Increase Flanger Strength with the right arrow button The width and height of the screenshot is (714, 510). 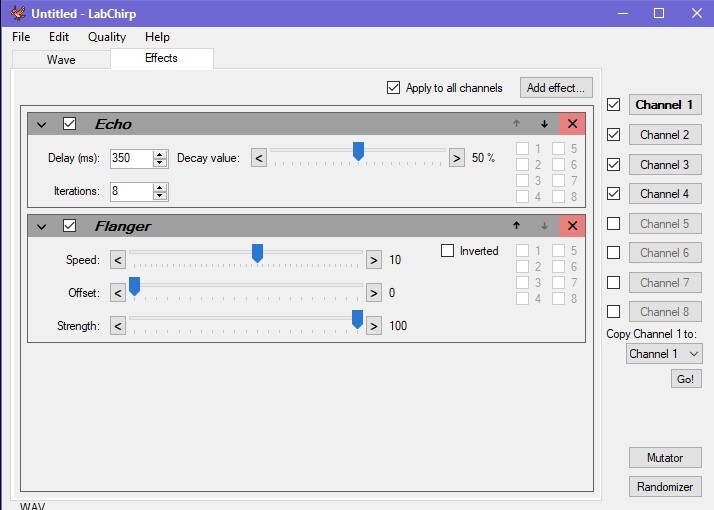(x=374, y=326)
